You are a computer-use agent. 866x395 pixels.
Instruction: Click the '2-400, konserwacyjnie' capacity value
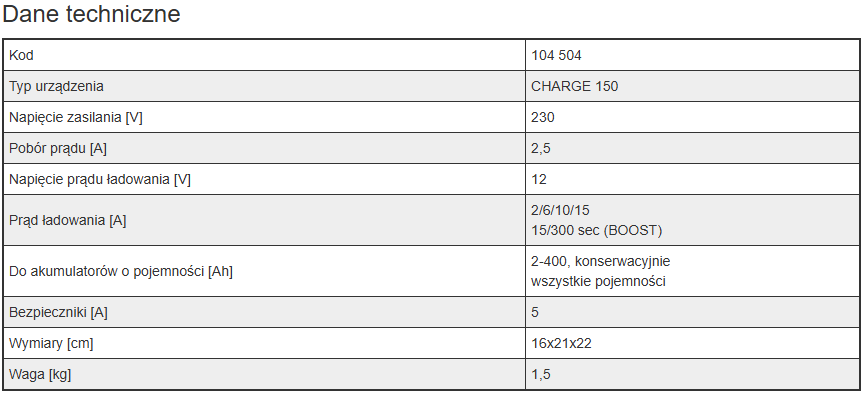[x=601, y=261]
